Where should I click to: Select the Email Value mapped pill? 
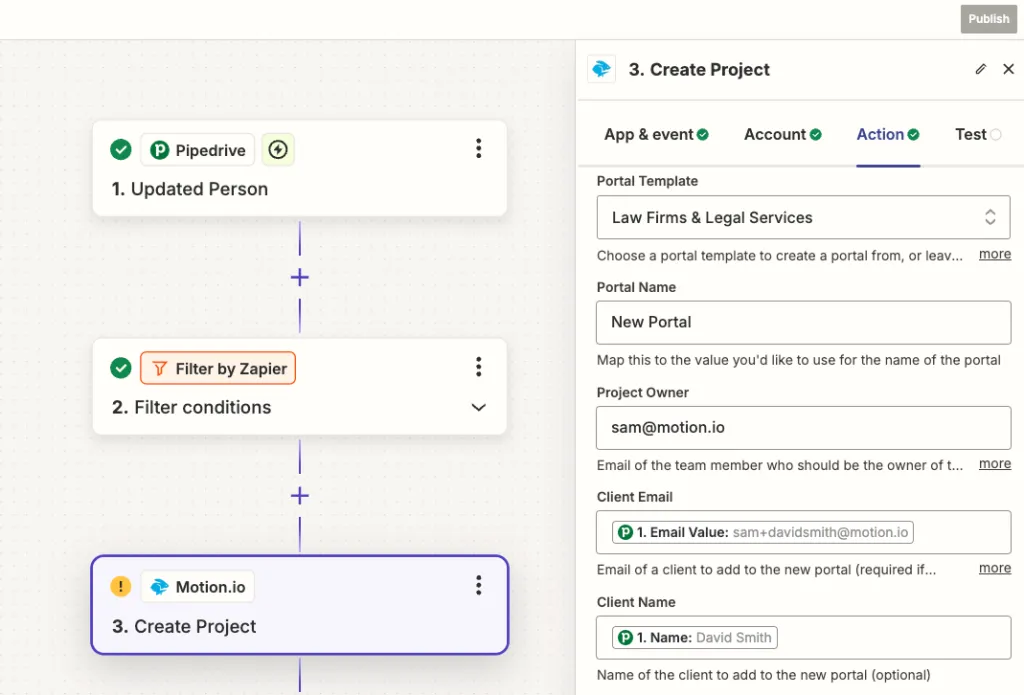[763, 532]
